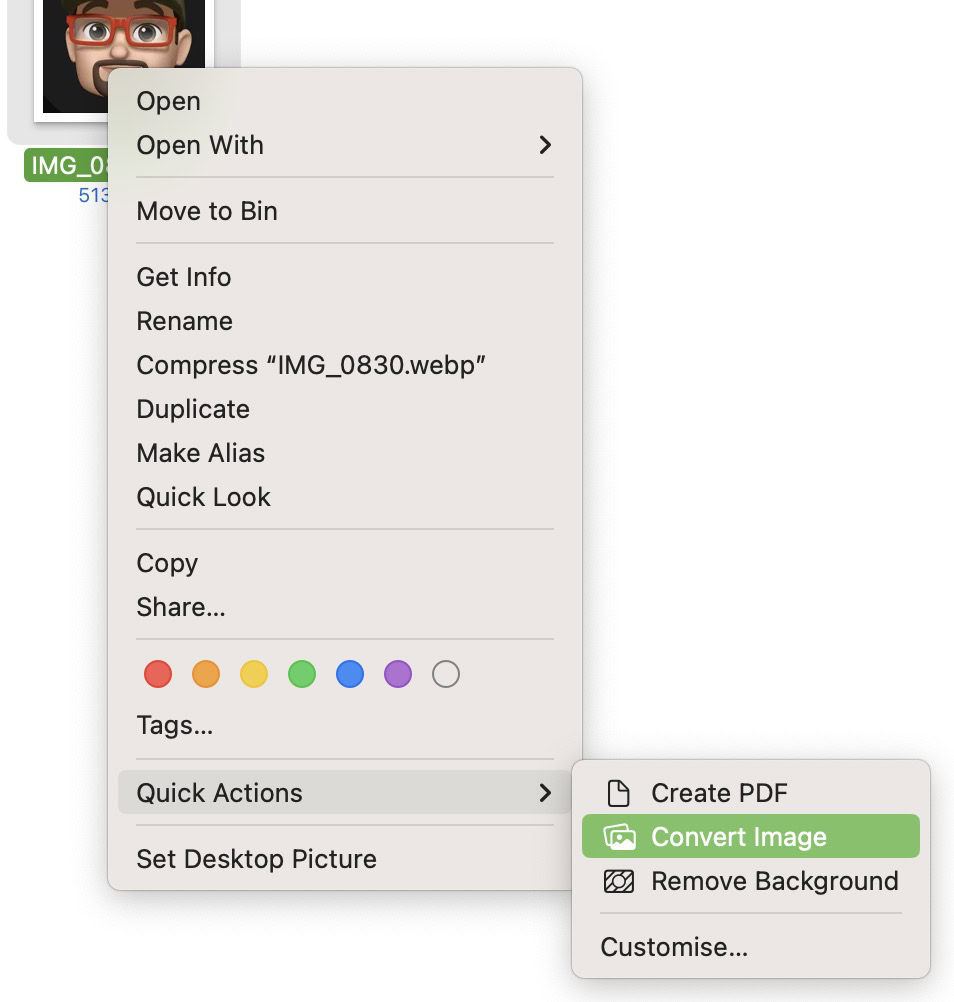Apply the green tag colour
954x1002 pixels.
[x=302, y=675]
